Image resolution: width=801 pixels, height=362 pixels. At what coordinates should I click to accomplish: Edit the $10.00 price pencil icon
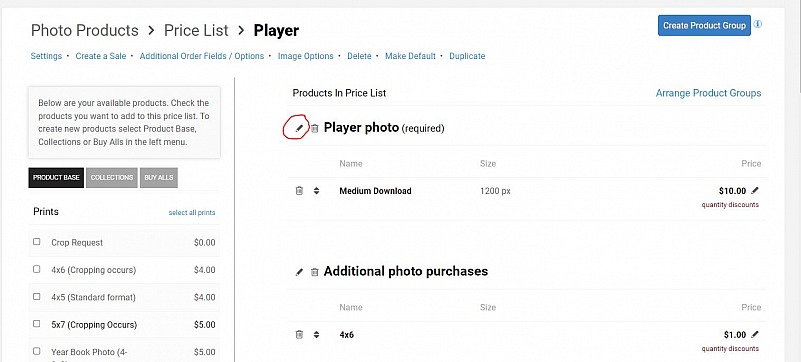tap(755, 190)
